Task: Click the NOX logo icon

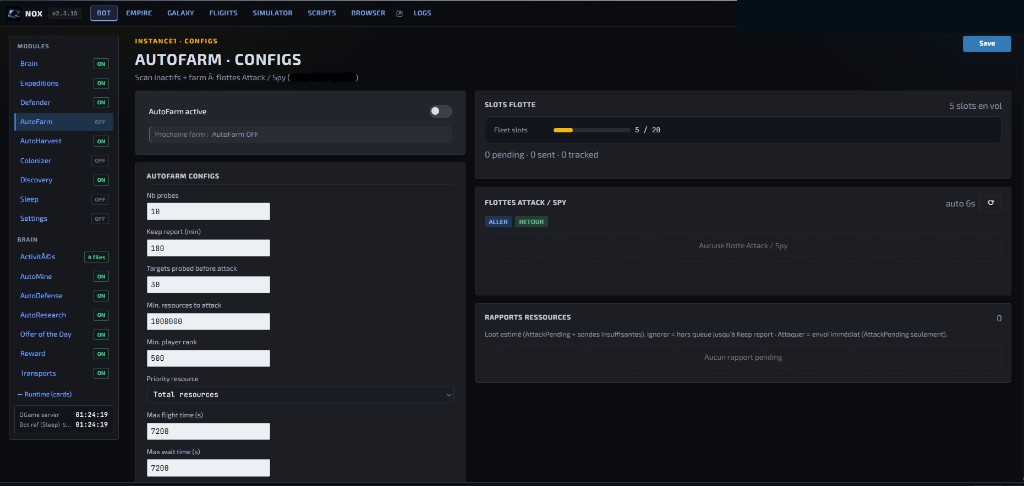Action: (x=14, y=13)
